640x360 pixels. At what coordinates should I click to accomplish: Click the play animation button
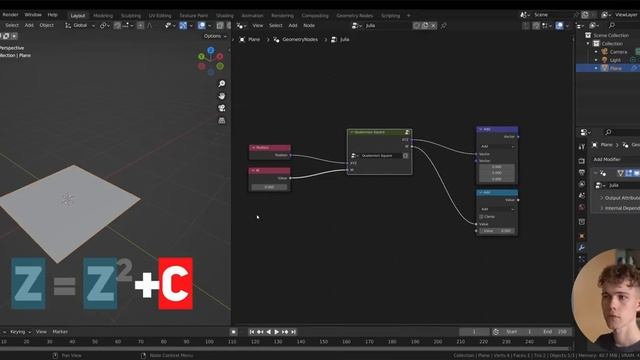click(276, 332)
